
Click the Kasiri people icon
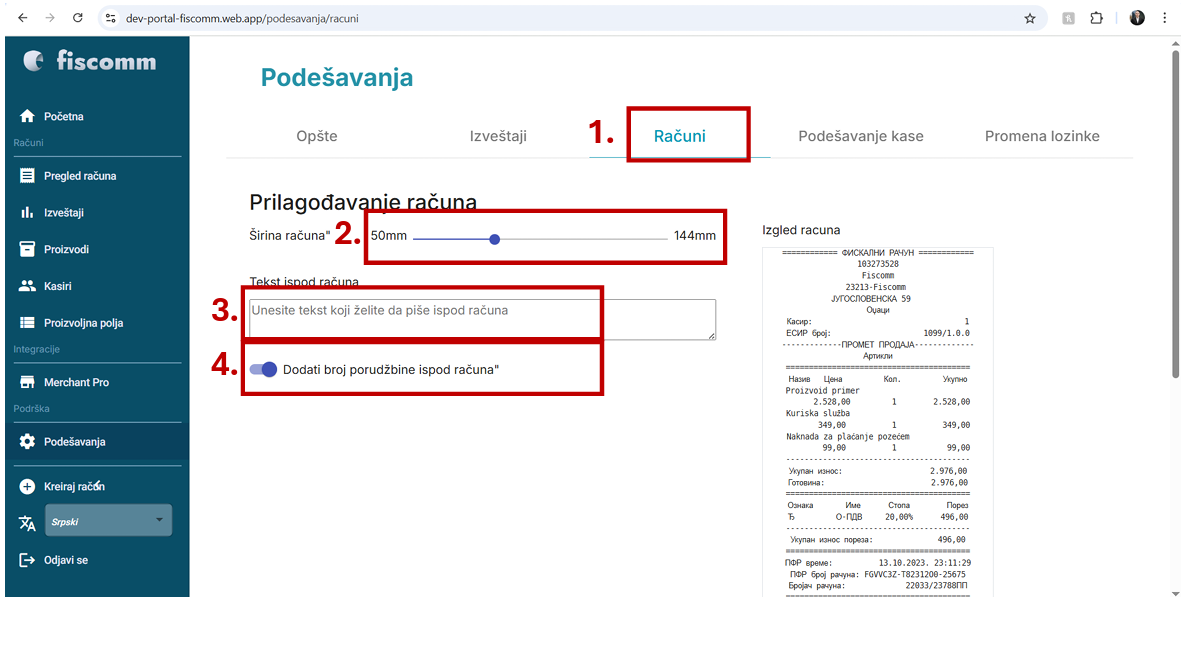(27, 286)
